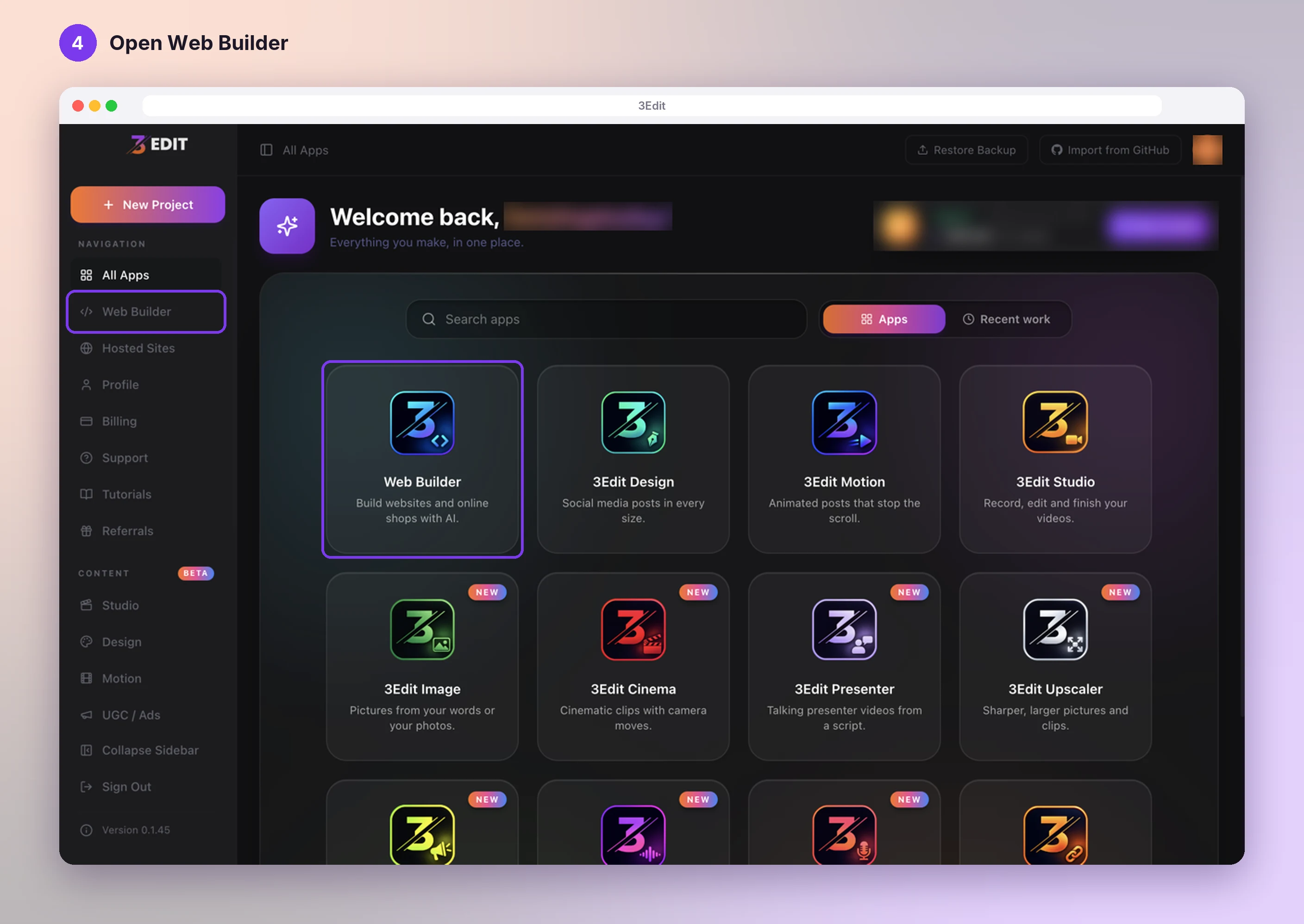Click the Version 0.1.45 info icon

click(86, 830)
